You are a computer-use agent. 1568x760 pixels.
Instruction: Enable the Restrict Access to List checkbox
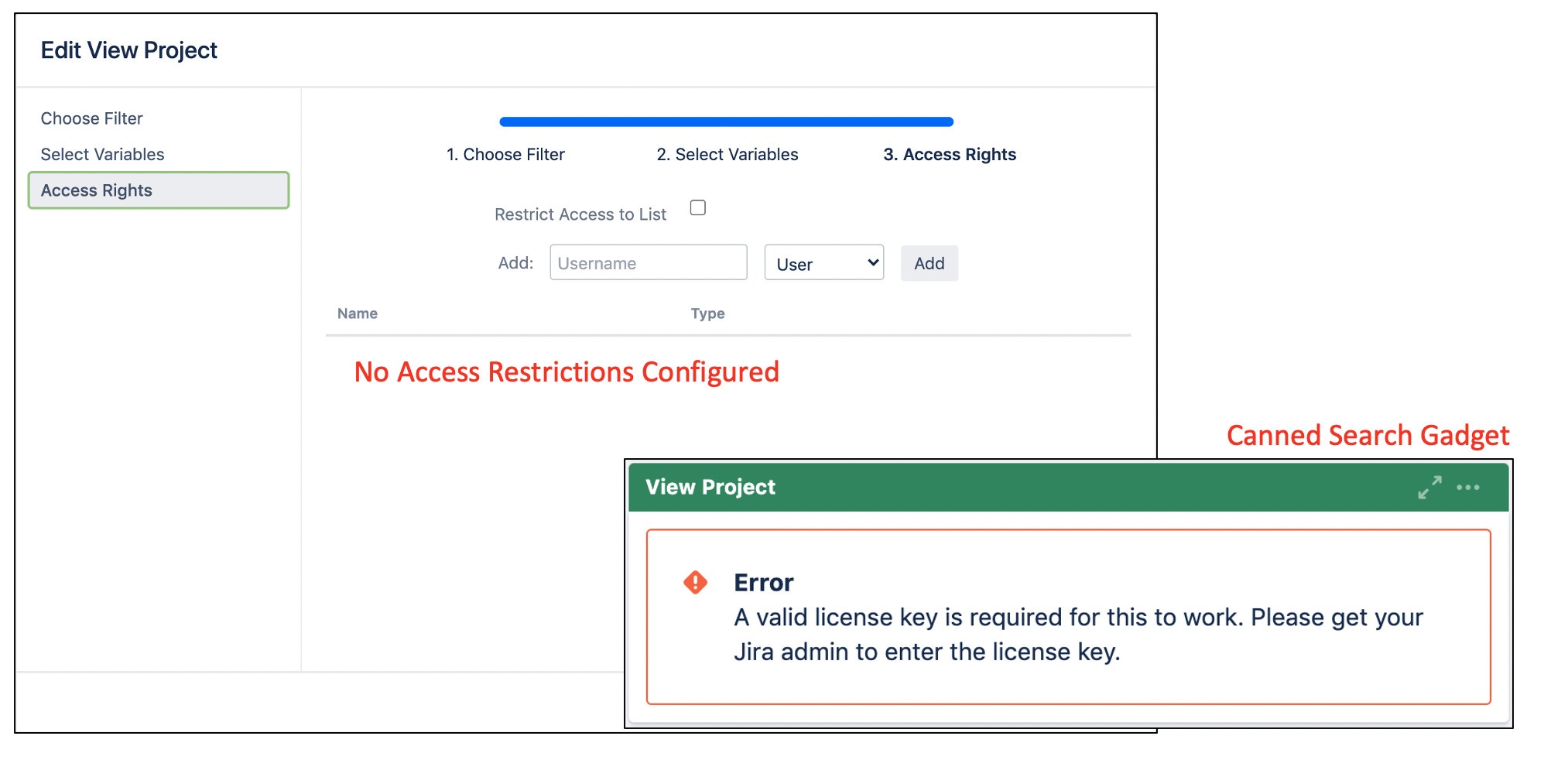click(697, 207)
